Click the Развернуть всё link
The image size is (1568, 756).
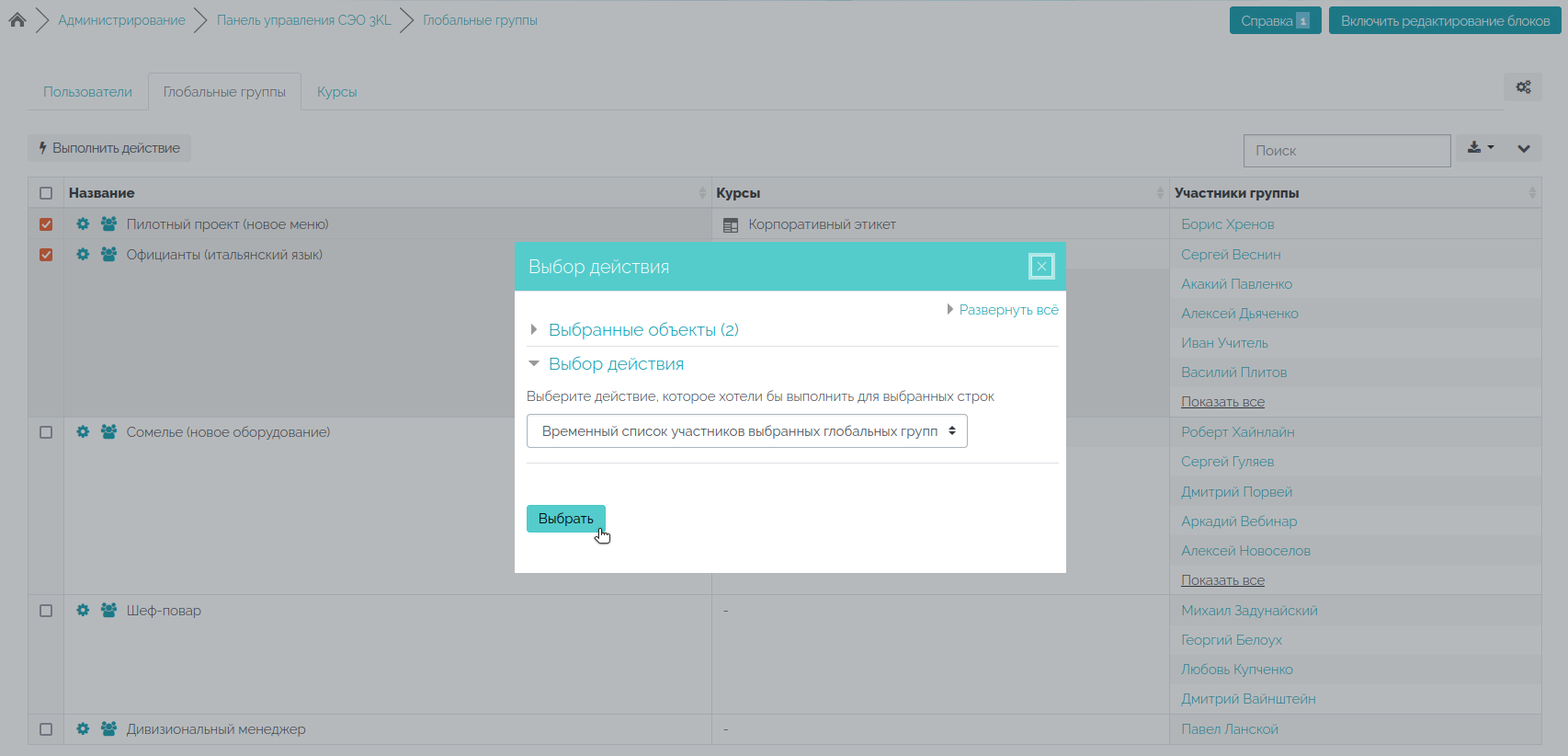click(1008, 310)
